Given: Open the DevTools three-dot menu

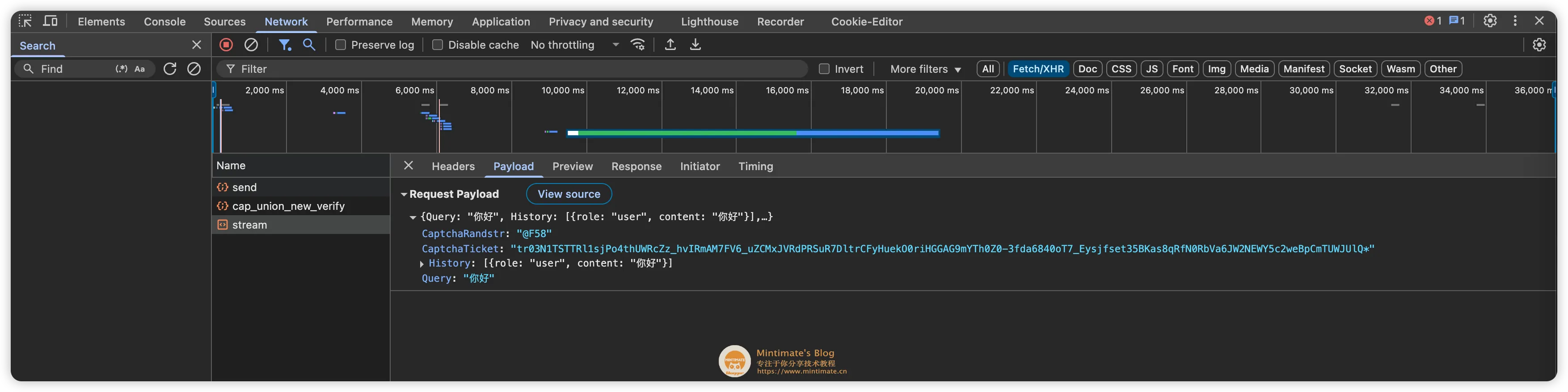Looking at the screenshot, I should click(1515, 21).
